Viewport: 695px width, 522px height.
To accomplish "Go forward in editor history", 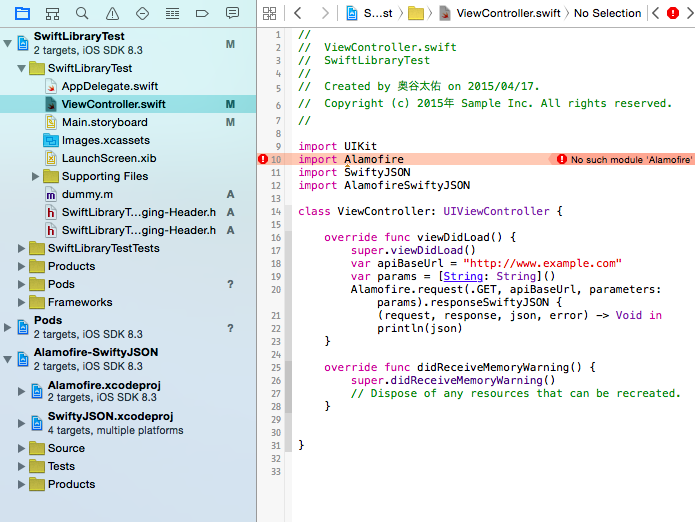I will click(x=325, y=13).
